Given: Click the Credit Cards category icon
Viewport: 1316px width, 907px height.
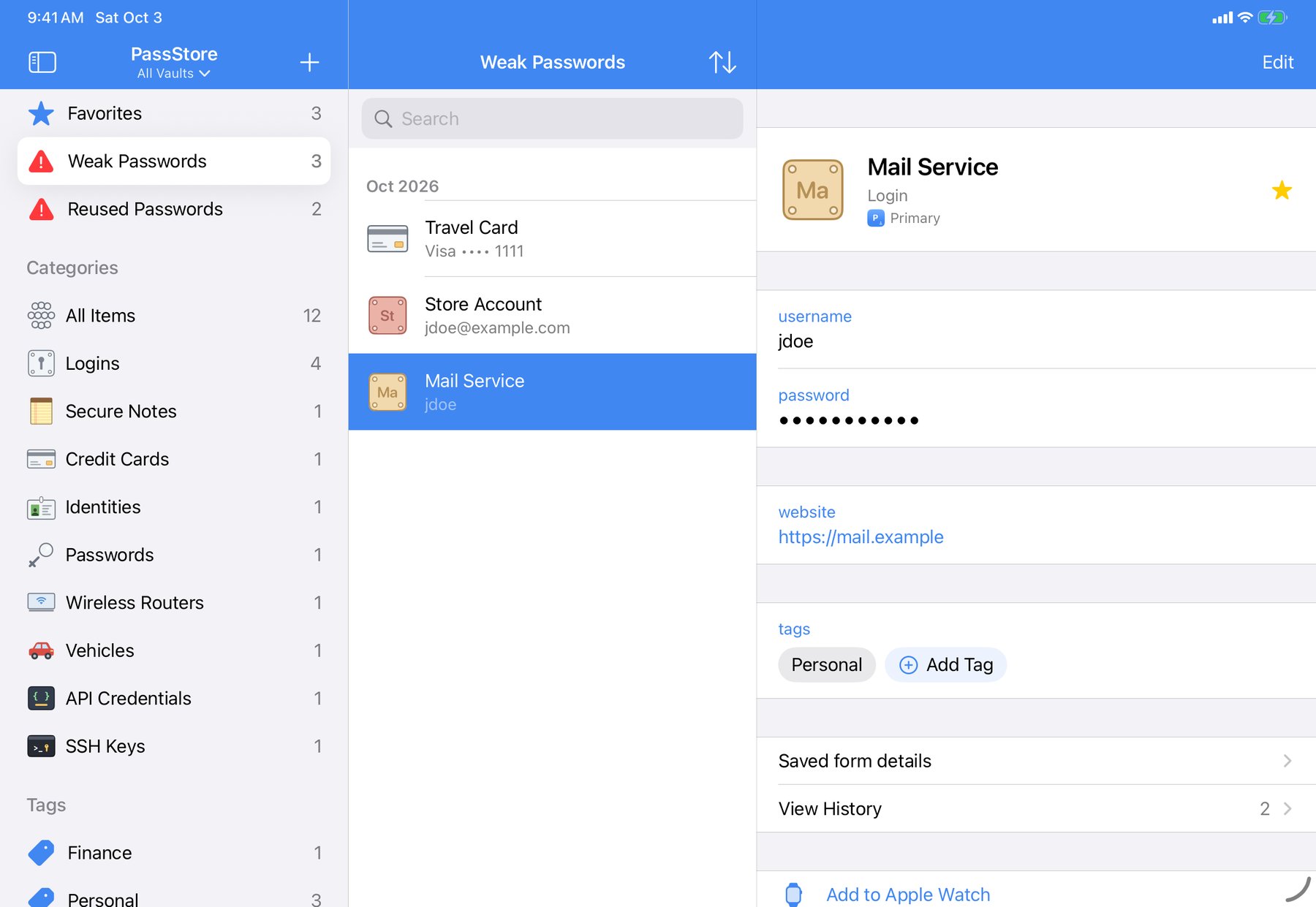Looking at the screenshot, I should 41,459.
